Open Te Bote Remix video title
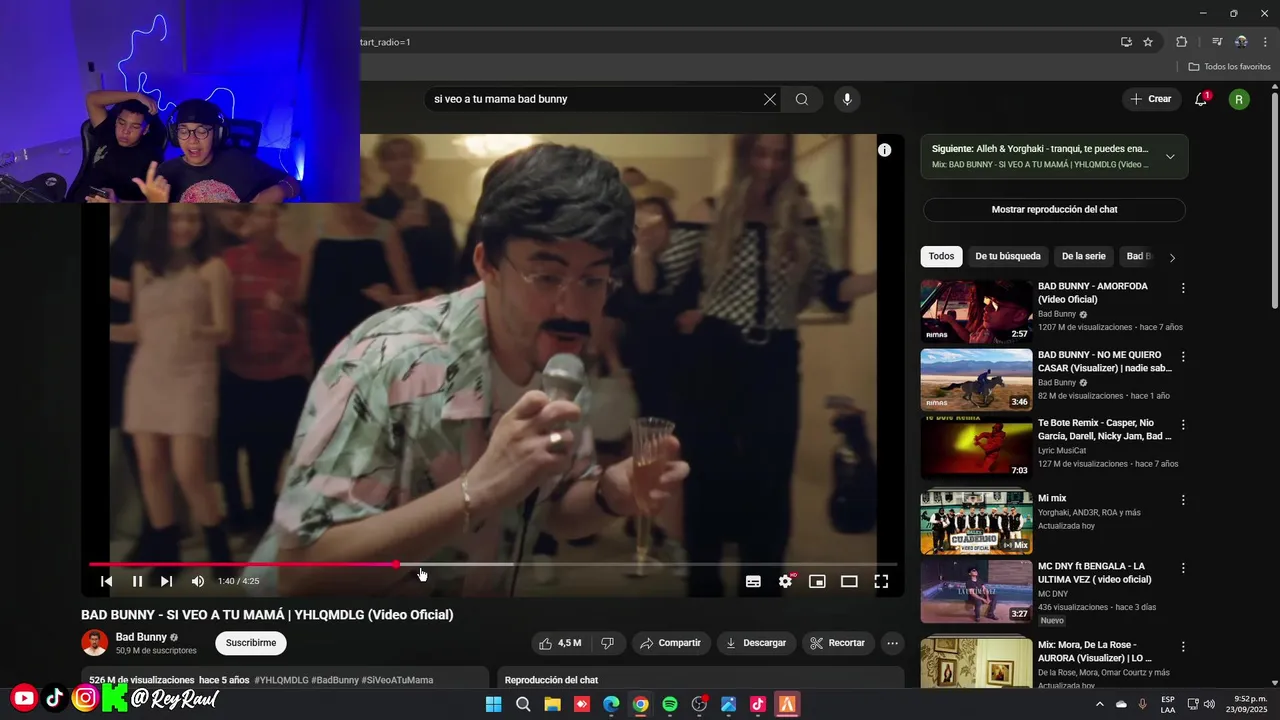Viewport: 1280px width, 720px height. pyautogui.click(x=1105, y=430)
